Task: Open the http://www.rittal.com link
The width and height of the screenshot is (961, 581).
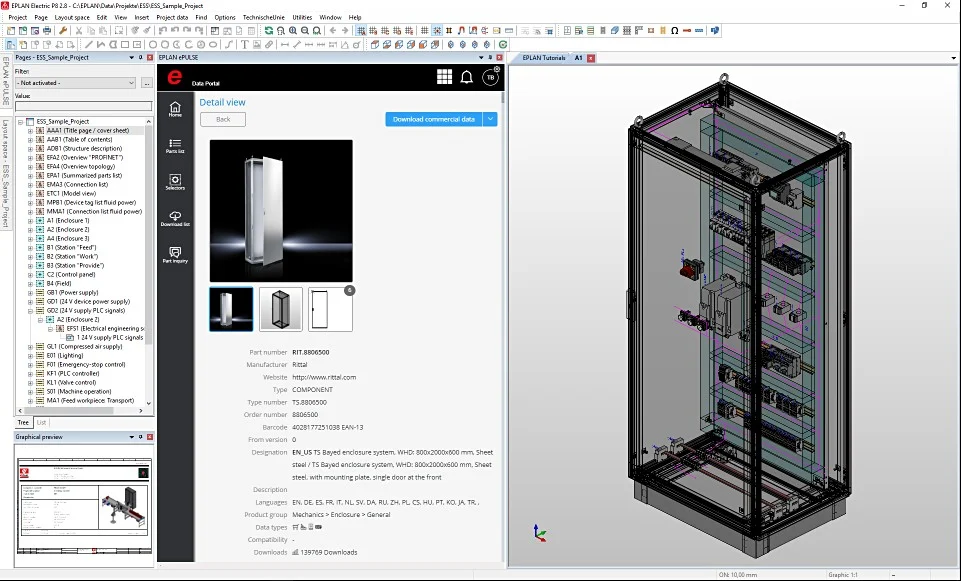Action: 324,378
